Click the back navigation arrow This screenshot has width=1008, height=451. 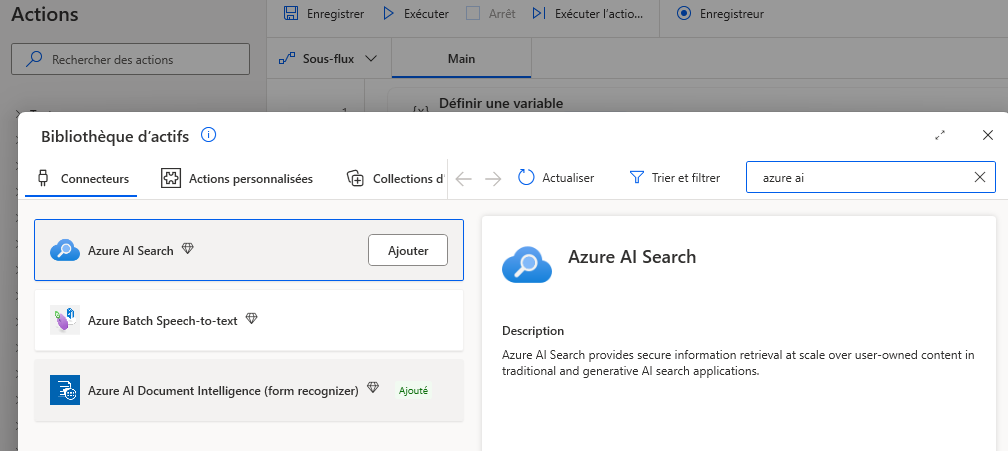coord(464,179)
